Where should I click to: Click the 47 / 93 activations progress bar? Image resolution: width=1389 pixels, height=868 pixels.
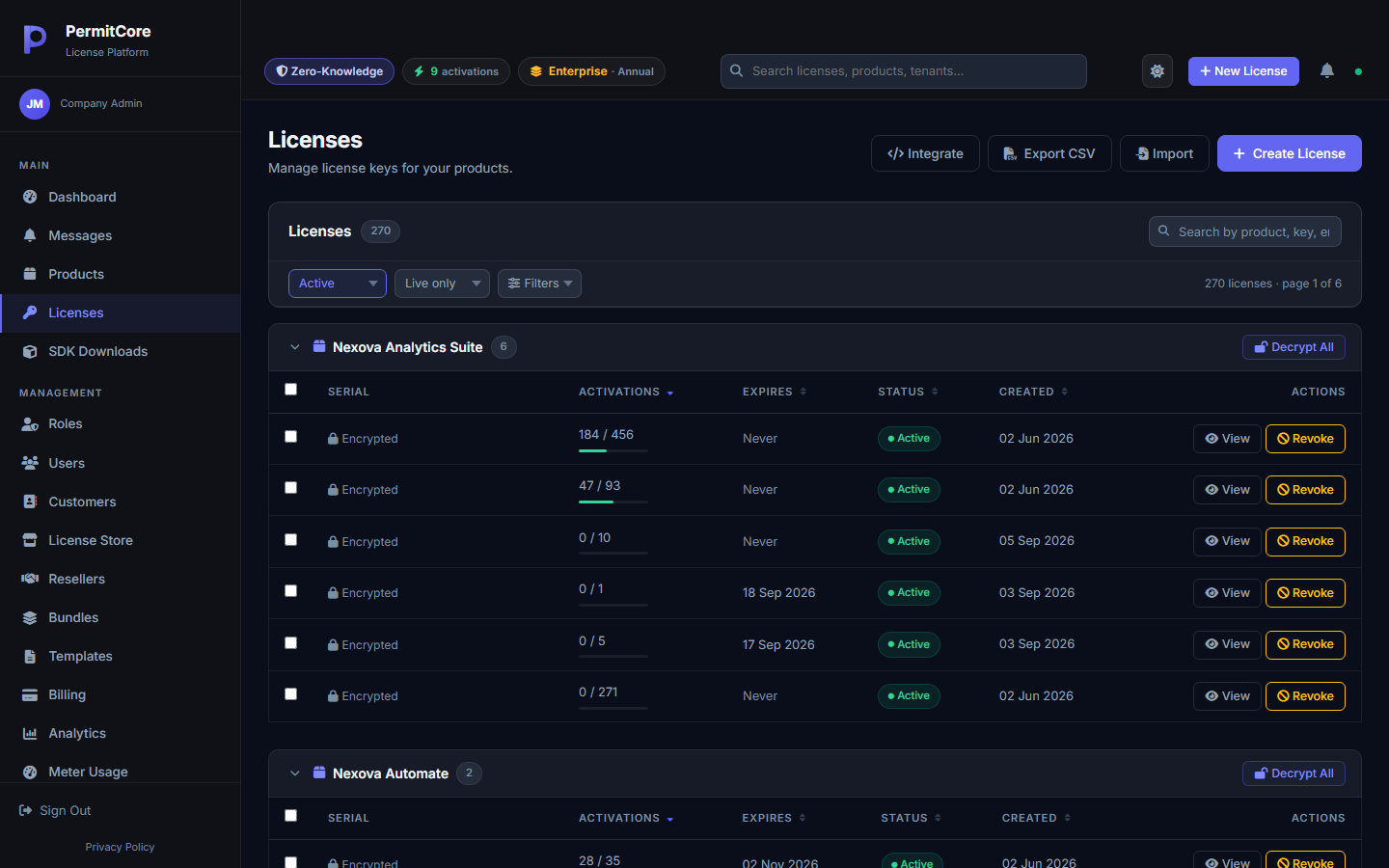pos(613,502)
